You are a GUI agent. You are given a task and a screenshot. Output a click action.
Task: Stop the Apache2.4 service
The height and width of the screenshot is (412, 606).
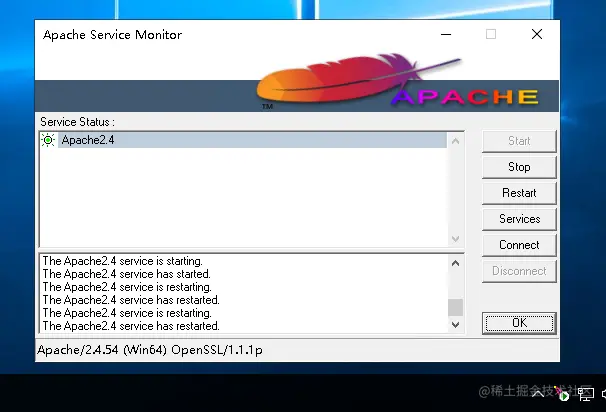519,167
